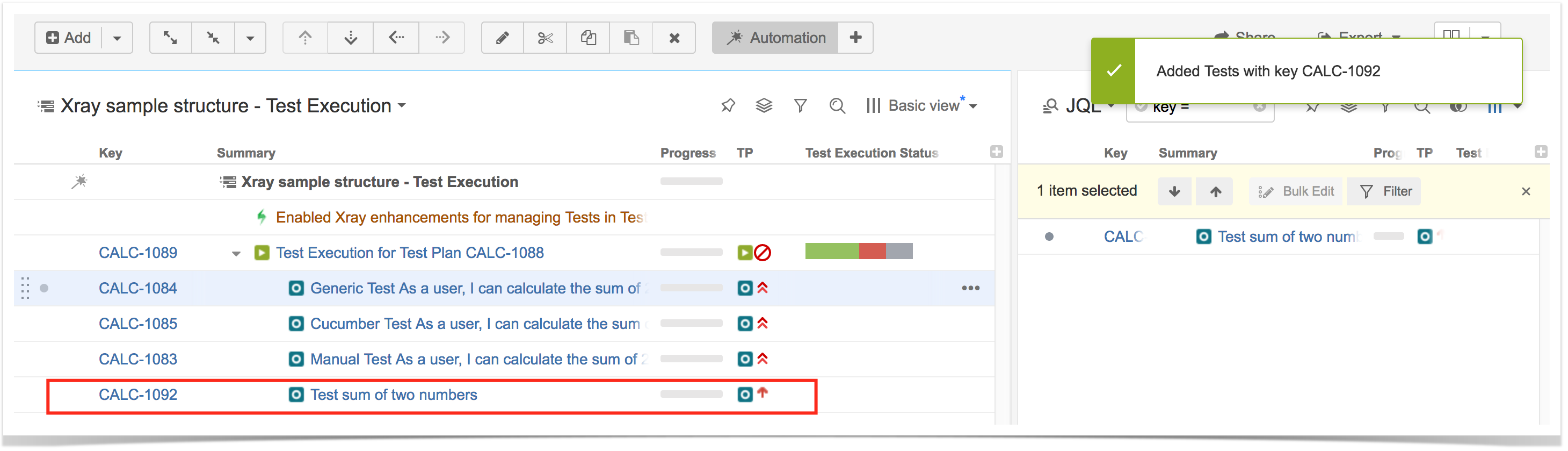Collapse the CALC-1089 Test Execution row

(236, 254)
